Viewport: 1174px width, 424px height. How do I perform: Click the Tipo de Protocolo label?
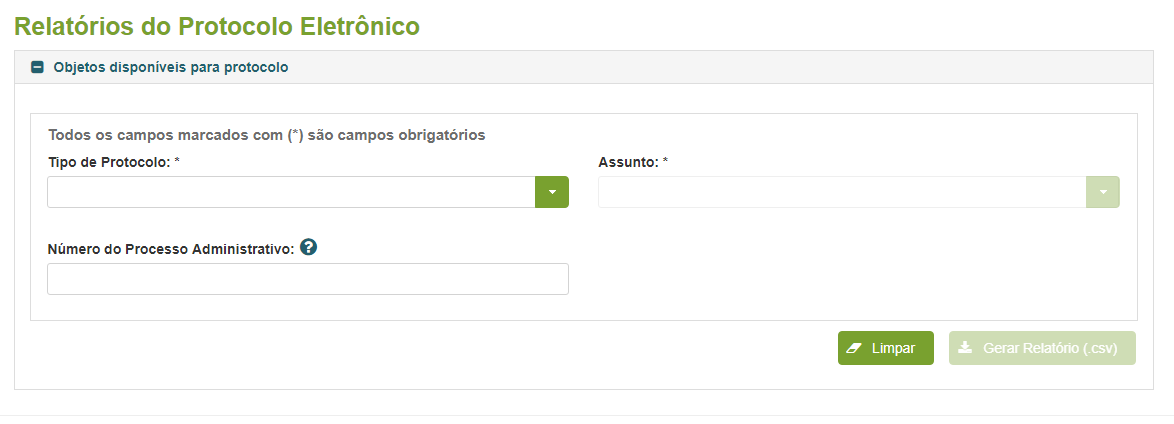tap(109, 162)
